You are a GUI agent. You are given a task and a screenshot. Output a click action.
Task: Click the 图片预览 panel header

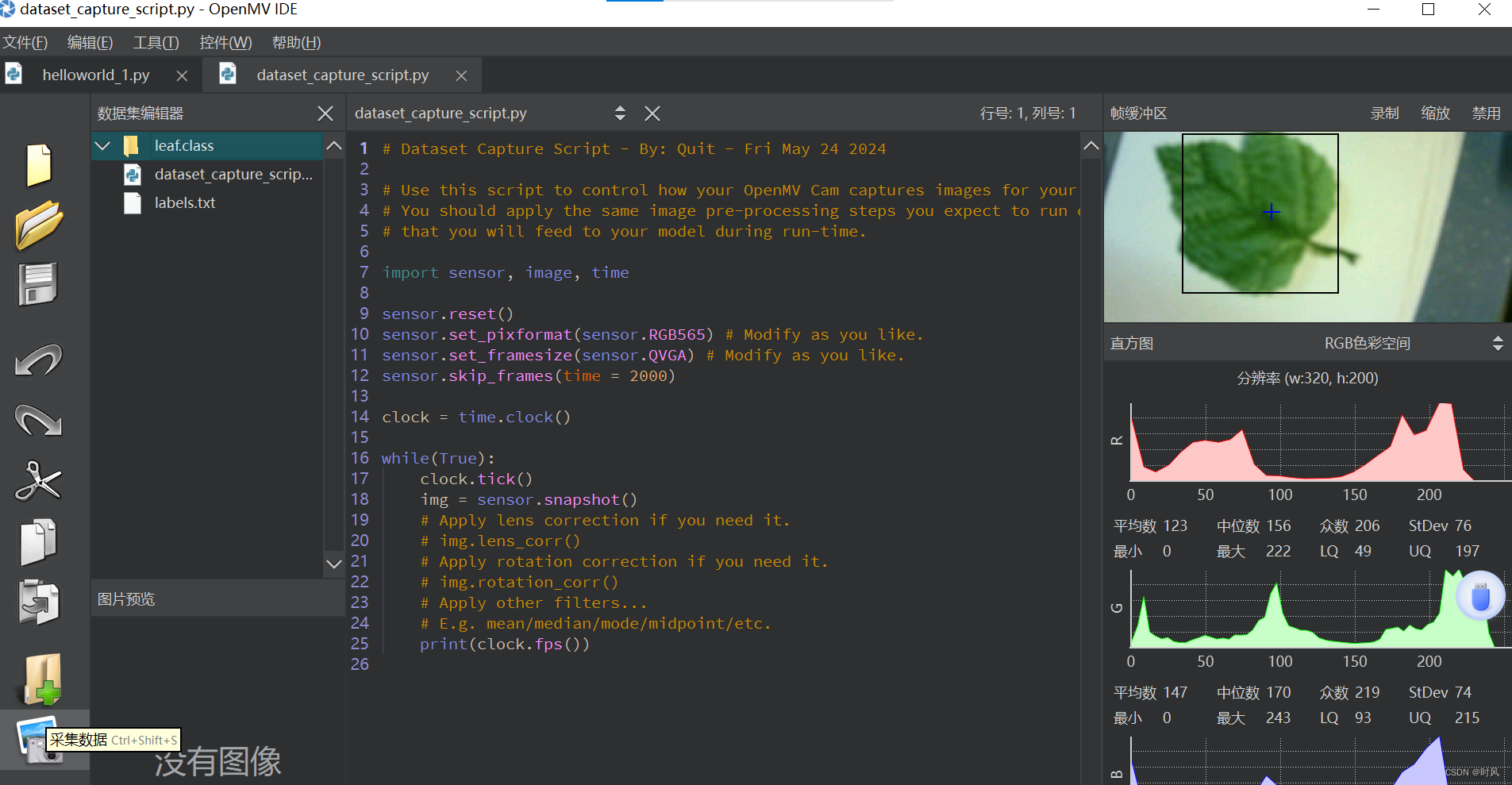pyautogui.click(x=218, y=599)
